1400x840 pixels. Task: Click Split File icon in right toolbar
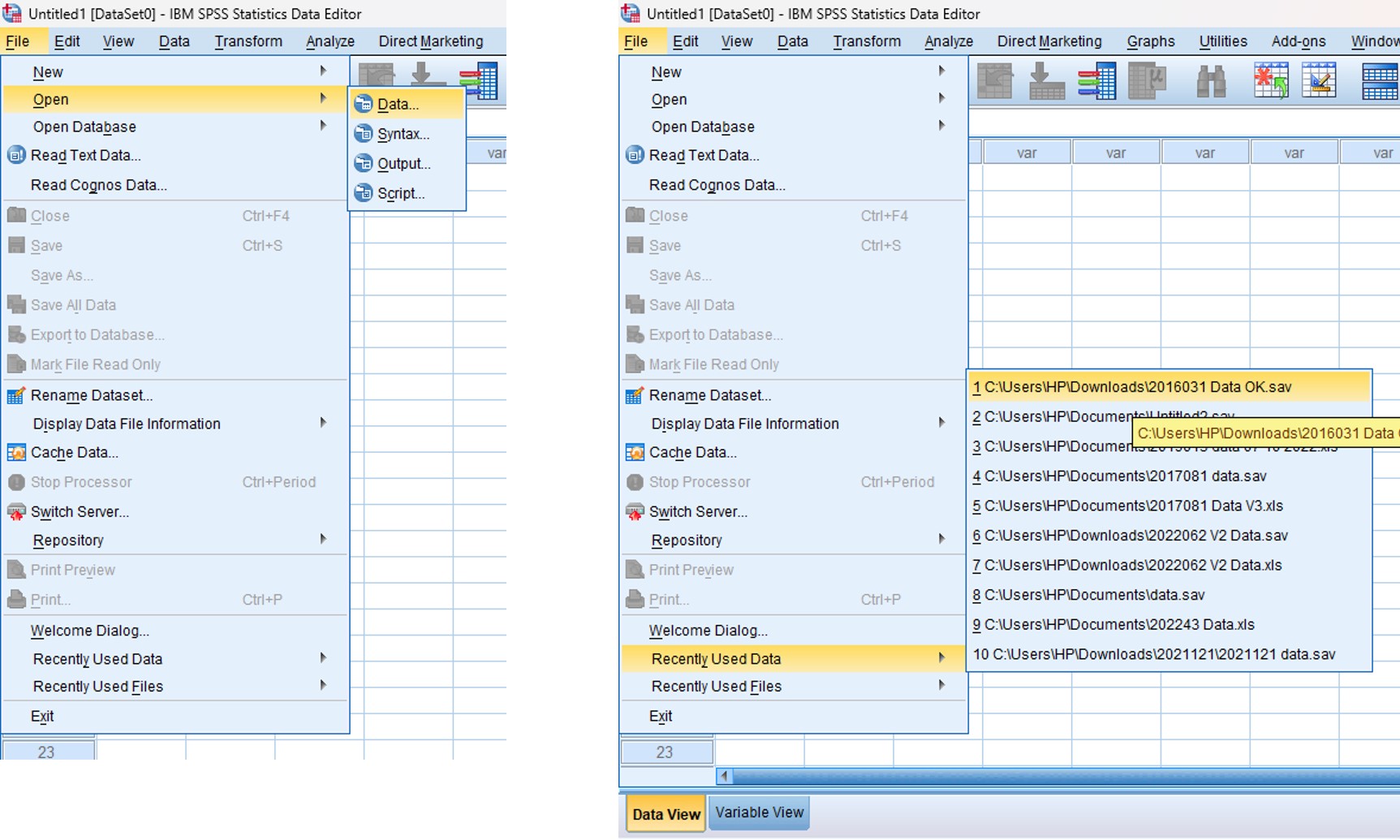pos(1380,82)
